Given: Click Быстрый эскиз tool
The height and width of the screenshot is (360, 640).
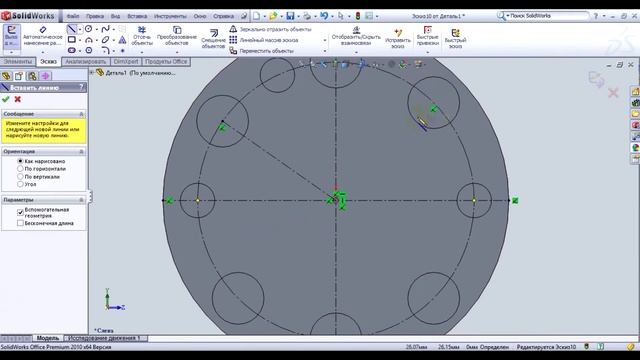Looking at the screenshot, I should click(x=455, y=38).
